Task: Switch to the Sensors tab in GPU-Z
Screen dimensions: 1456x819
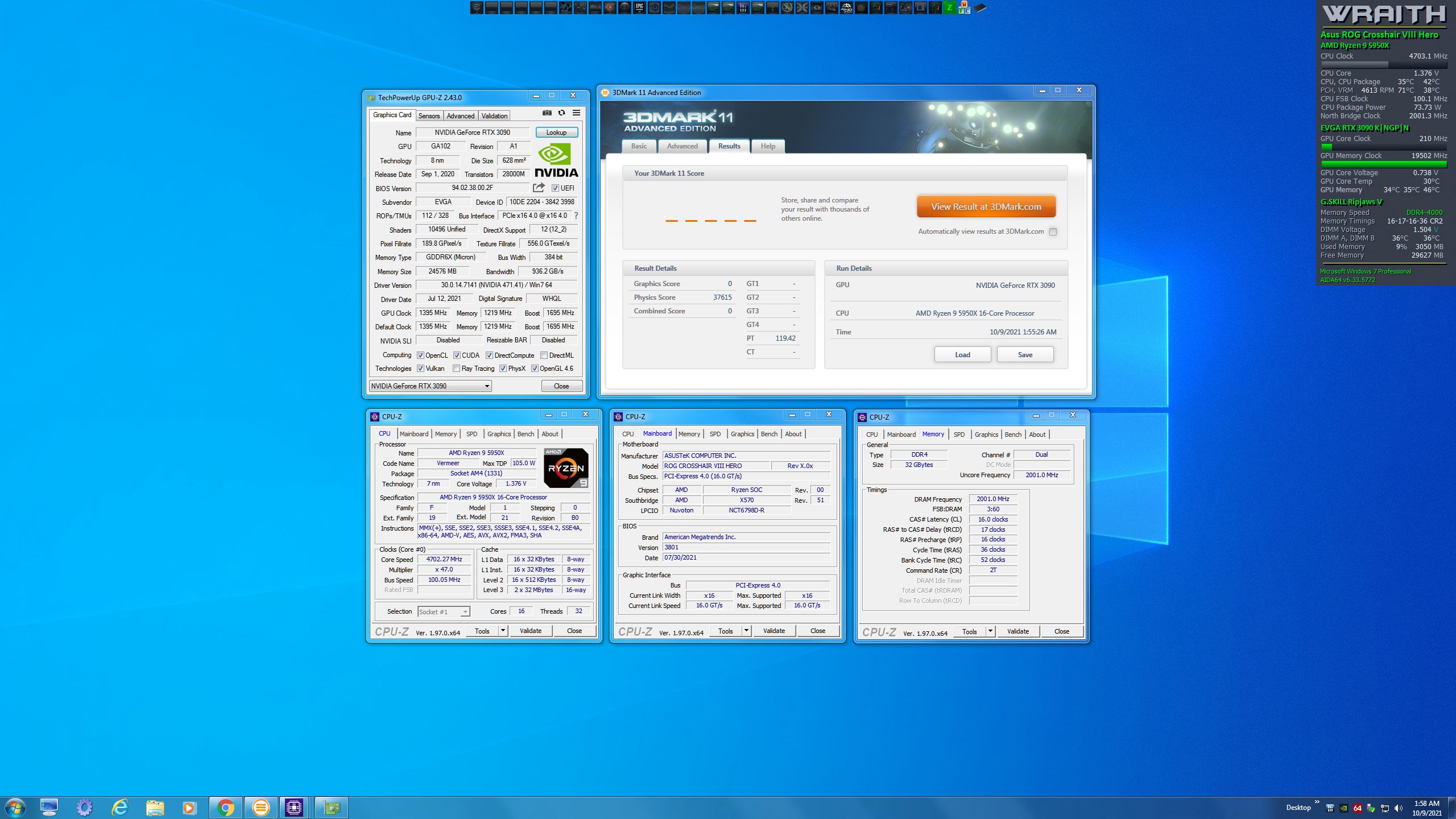Action: [x=429, y=116]
